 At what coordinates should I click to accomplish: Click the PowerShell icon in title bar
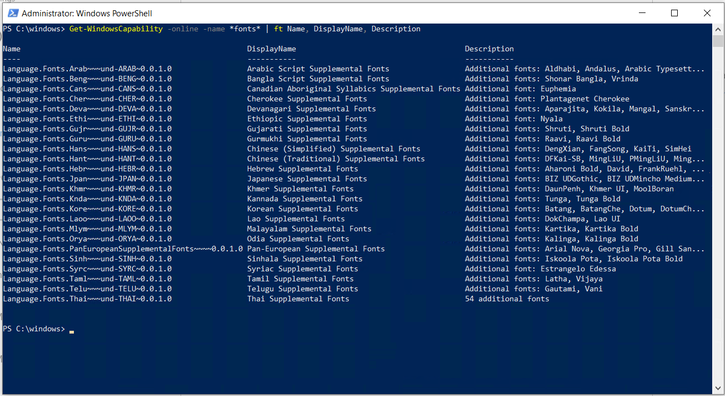pyautogui.click(x=13, y=13)
